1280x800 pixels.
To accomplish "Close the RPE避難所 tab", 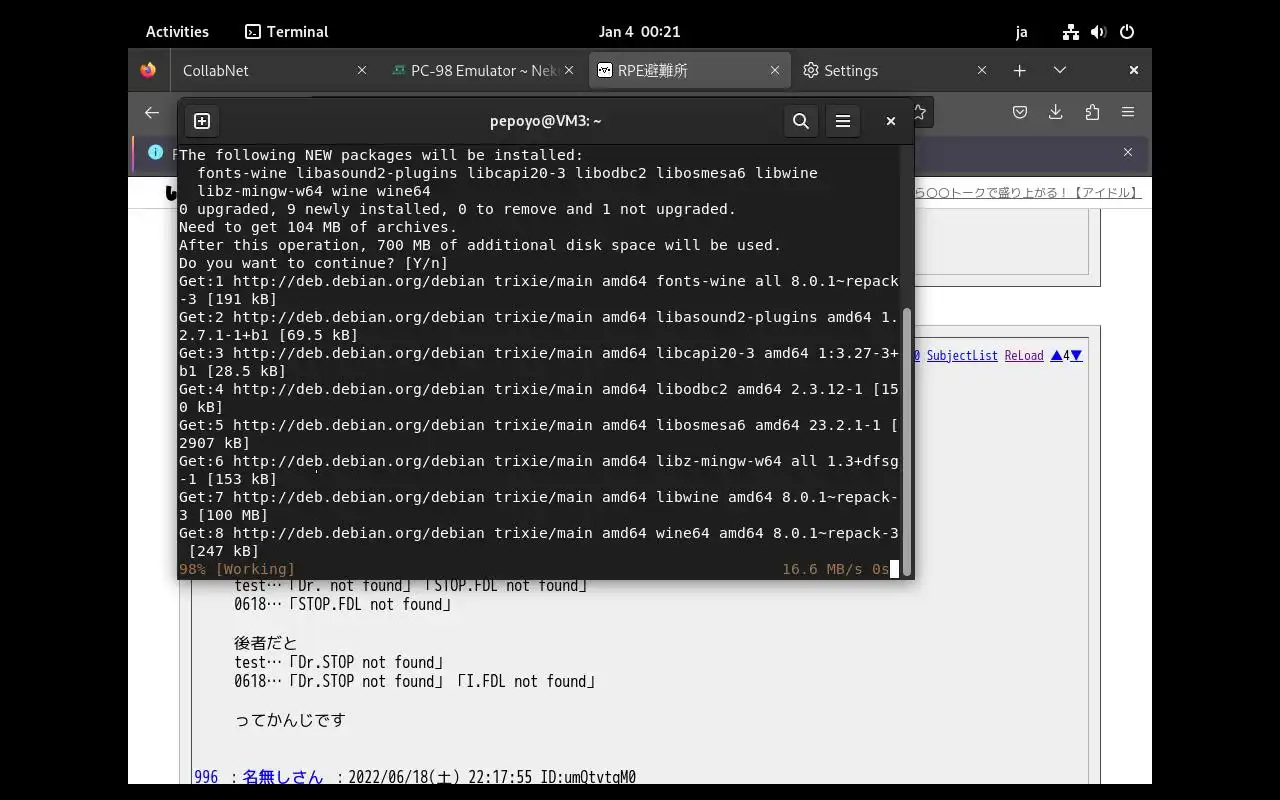I will pos(774,71).
